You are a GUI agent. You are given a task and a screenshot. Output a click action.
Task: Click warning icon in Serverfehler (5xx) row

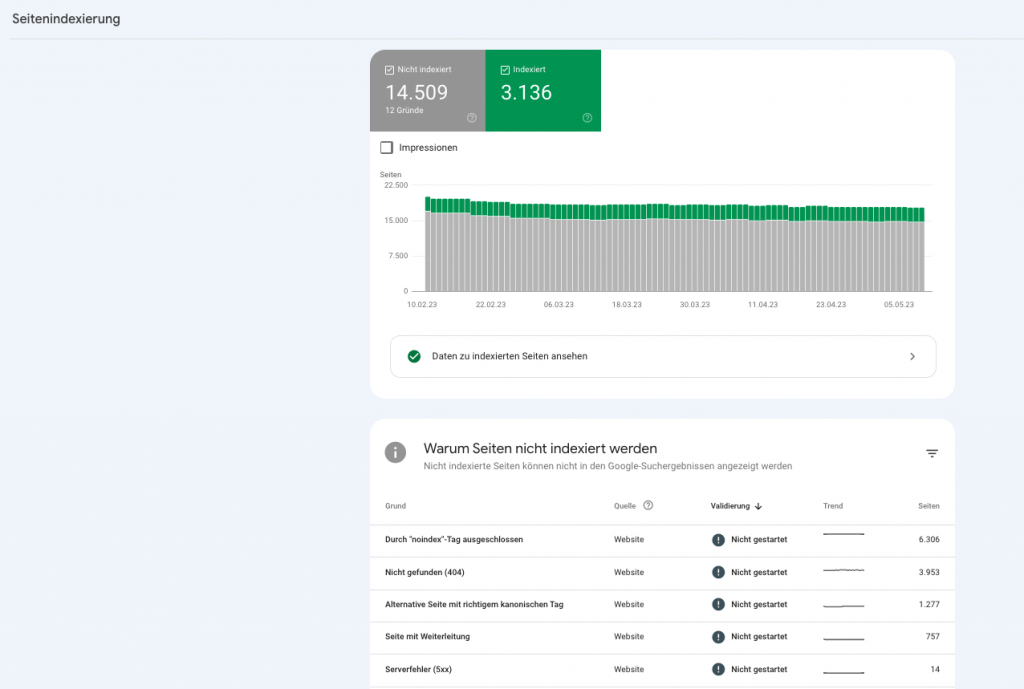tap(718, 669)
